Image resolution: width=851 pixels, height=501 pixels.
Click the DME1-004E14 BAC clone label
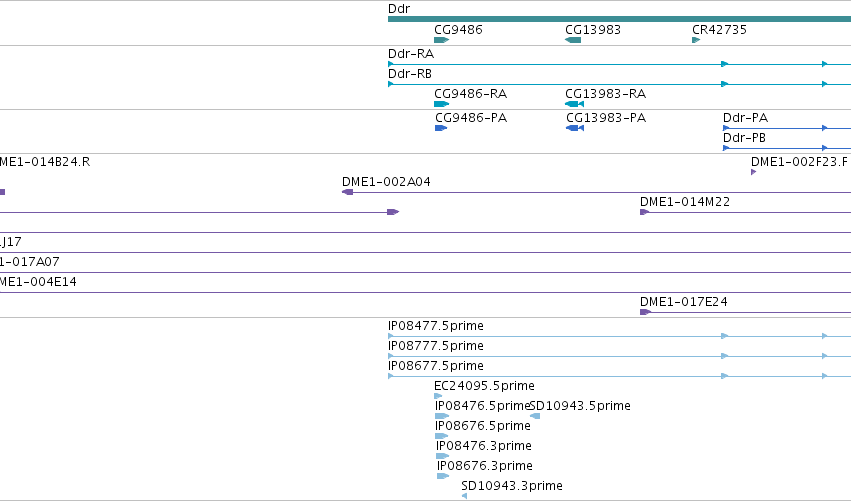38,282
